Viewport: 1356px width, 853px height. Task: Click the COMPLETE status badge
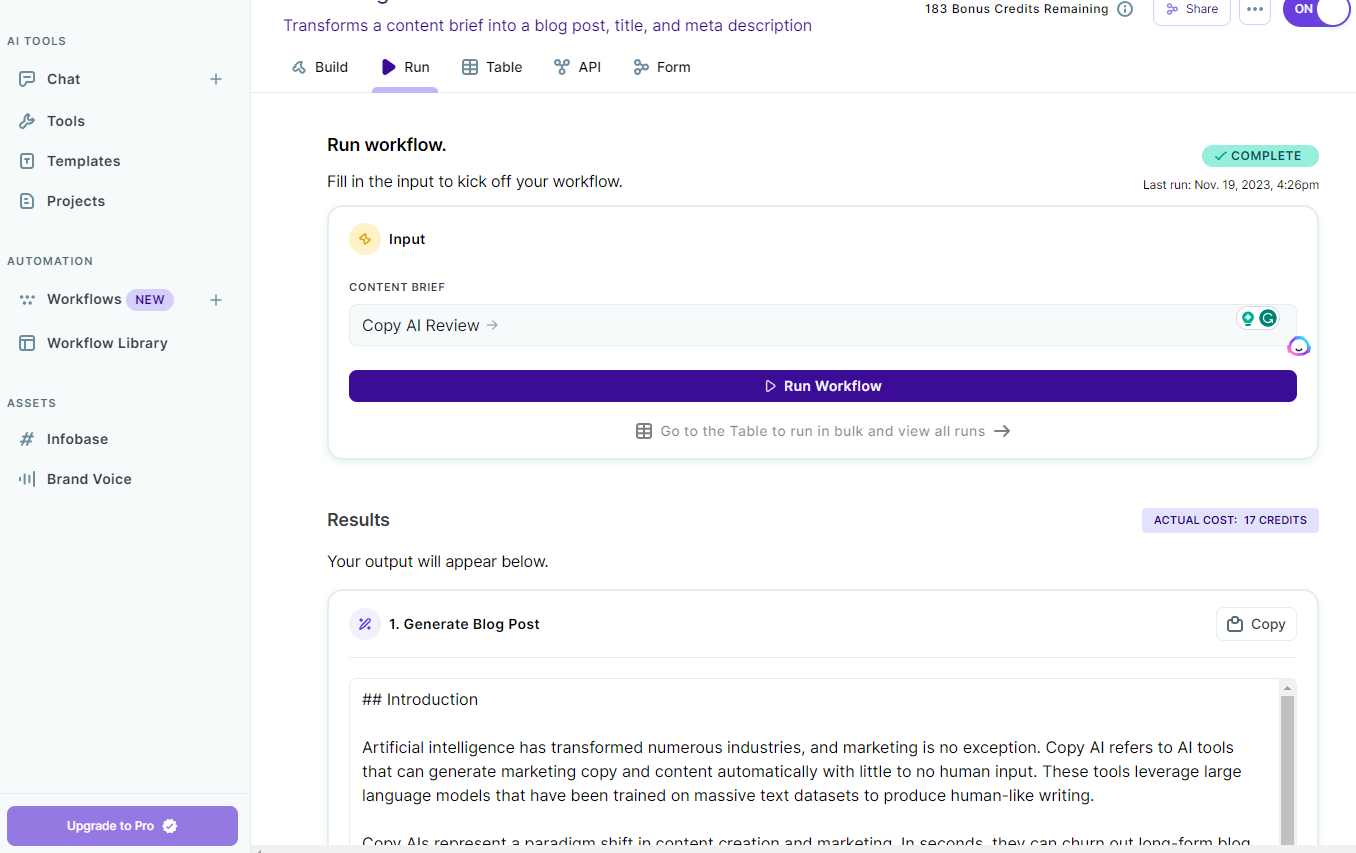pyautogui.click(x=1260, y=156)
